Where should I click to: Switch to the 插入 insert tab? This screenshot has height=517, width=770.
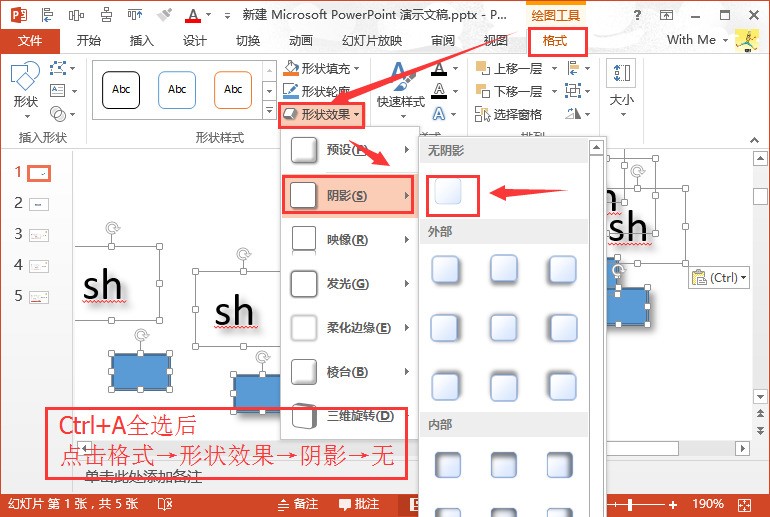142,40
